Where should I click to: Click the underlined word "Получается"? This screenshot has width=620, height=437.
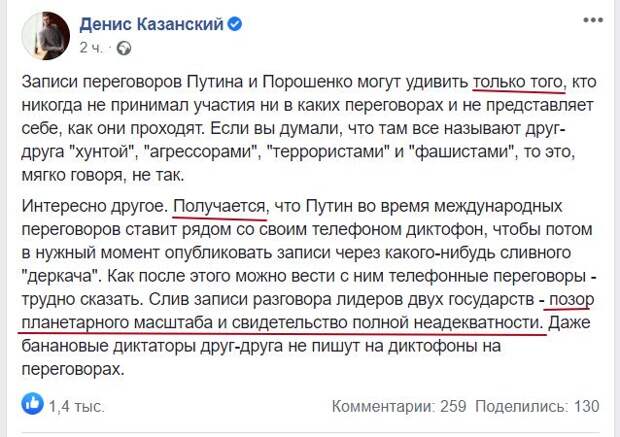(219, 206)
